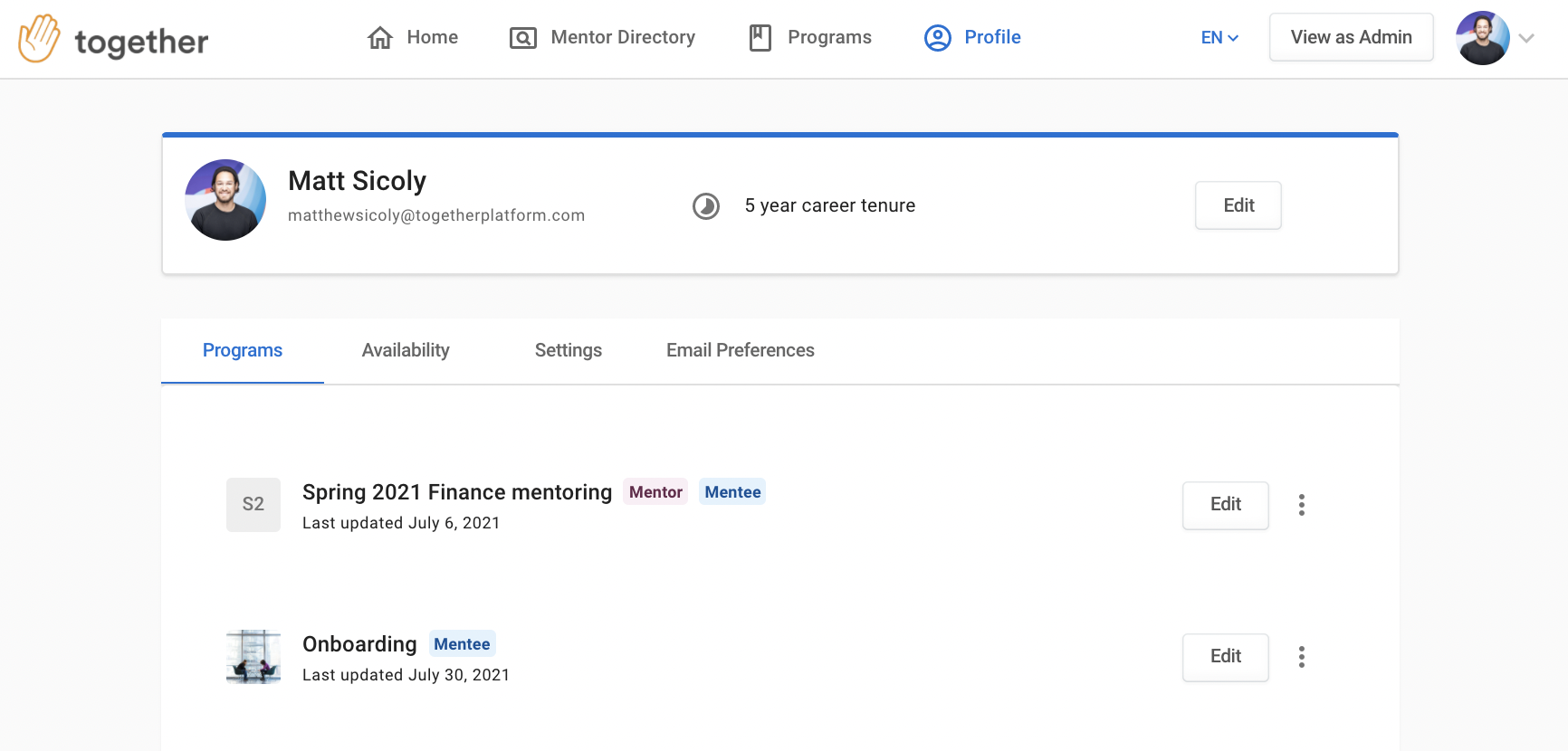Click the Mentor tag on Spring 2021
The height and width of the screenshot is (751, 1568).
coord(655,492)
